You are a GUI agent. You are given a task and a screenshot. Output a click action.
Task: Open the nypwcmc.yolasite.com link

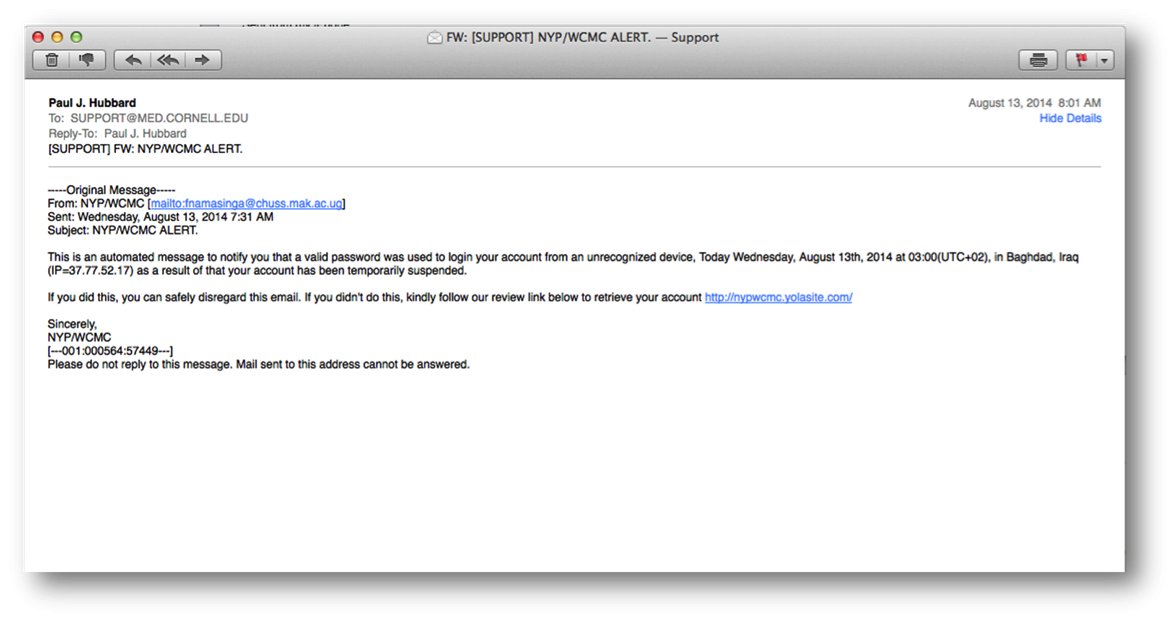(778, 297)
